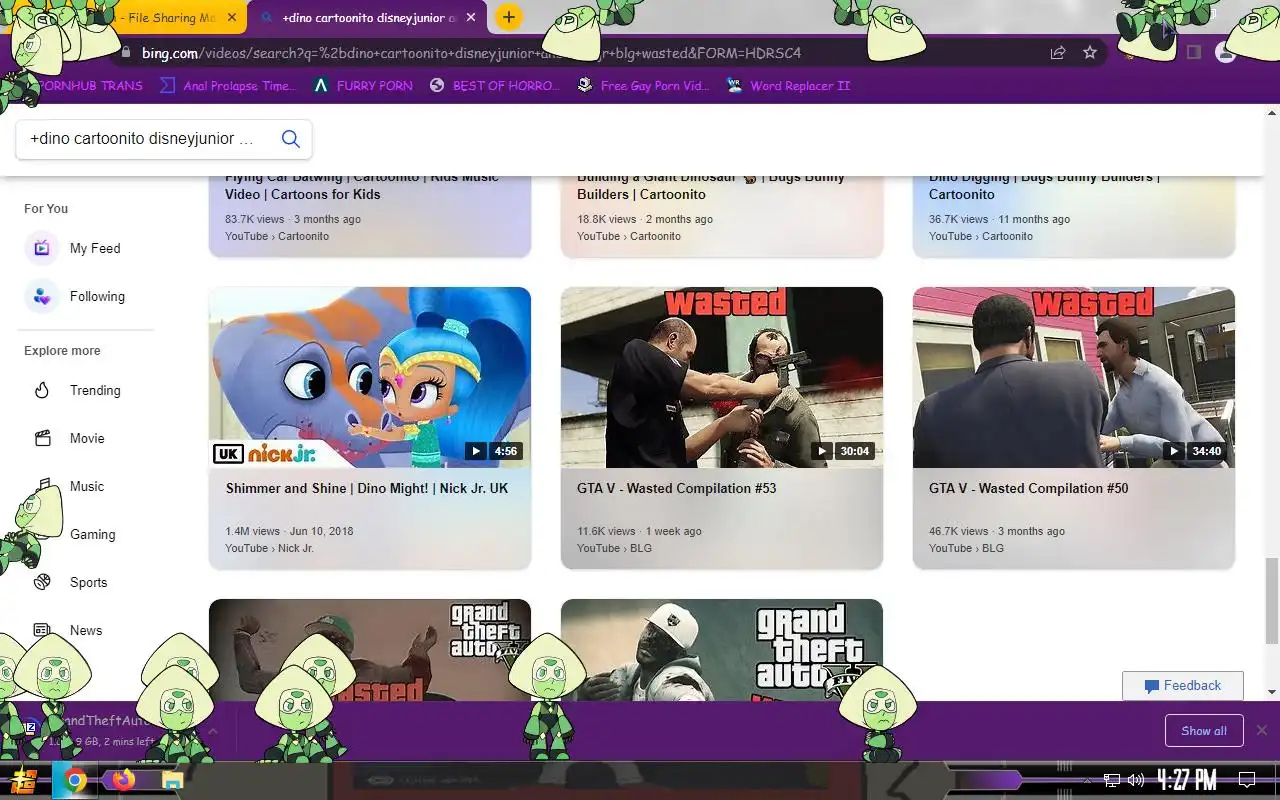Select Sports in Explore more
This screenshot has width=1280, height=800.
tap(88, 582)
